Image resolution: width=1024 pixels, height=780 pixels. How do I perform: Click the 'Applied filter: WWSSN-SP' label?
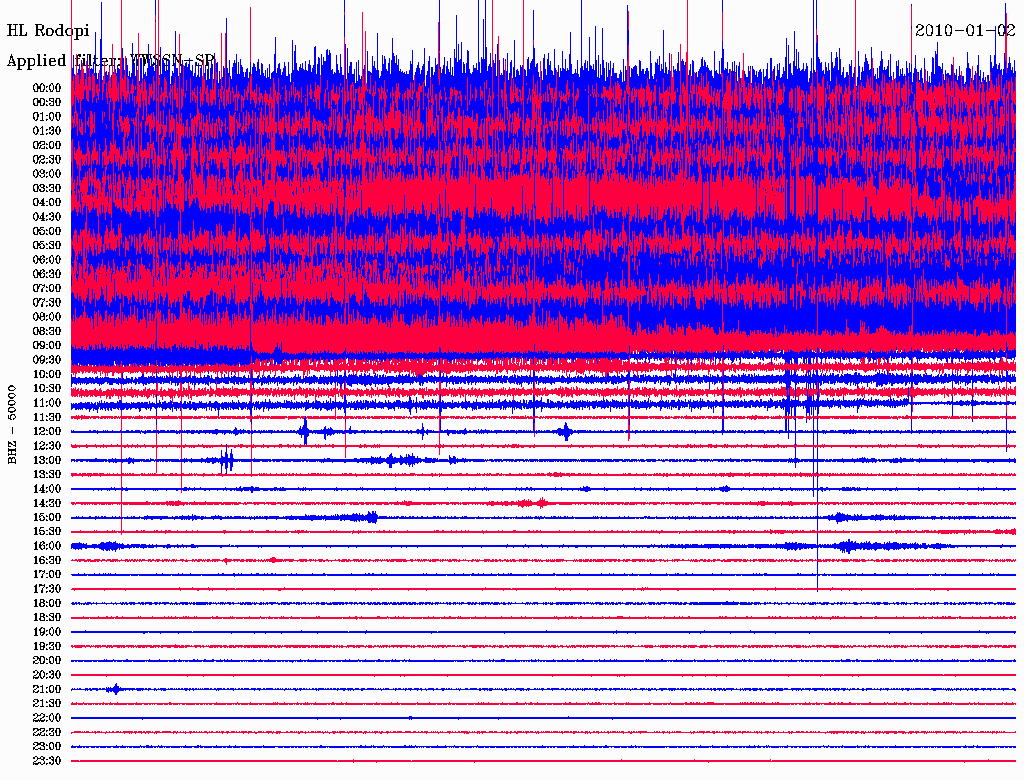click(110, 61)
